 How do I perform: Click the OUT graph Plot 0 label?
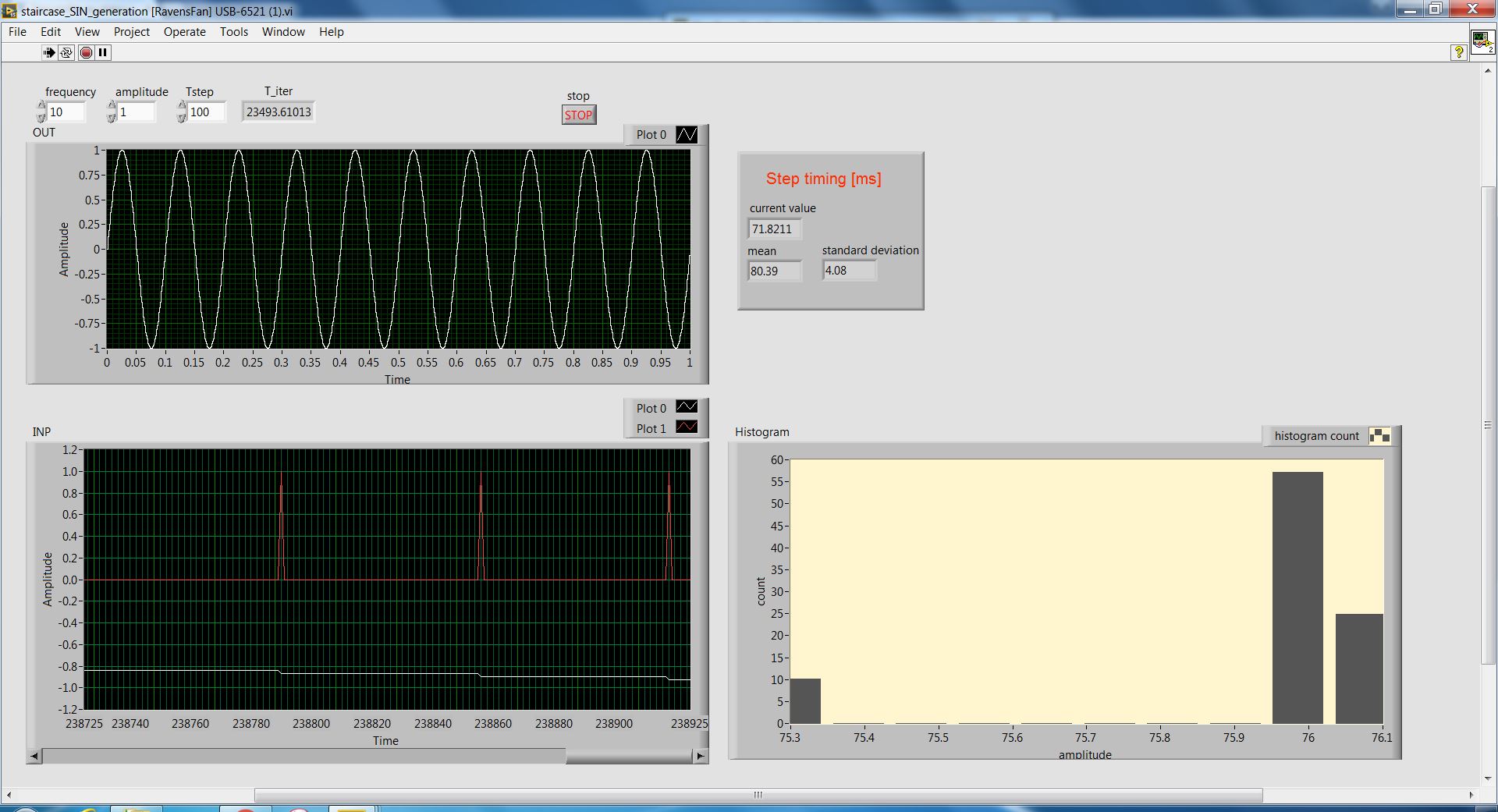tap(651, 135)
